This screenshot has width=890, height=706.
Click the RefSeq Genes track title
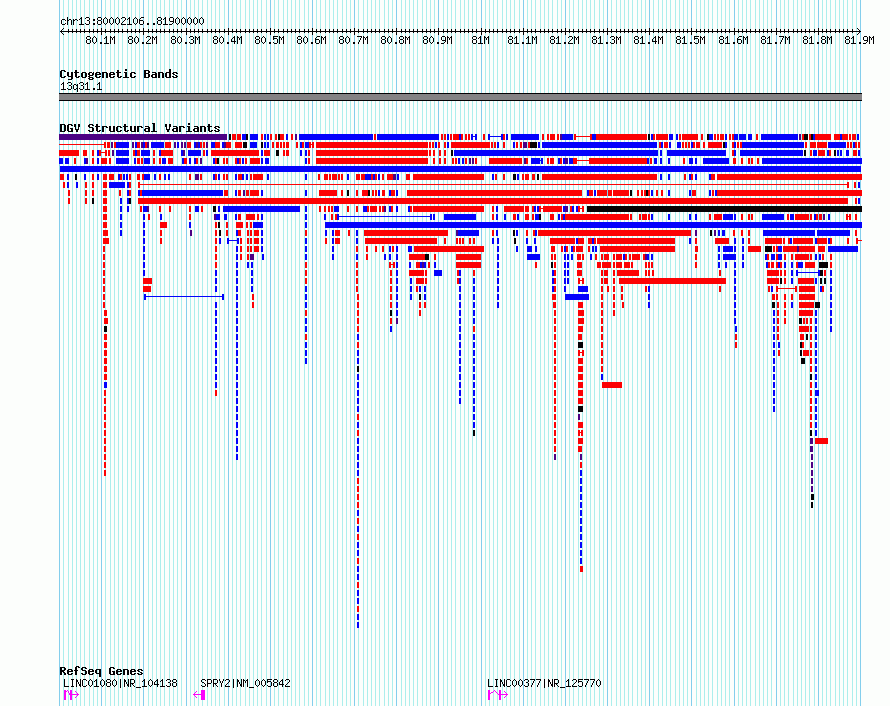click(101, 671)
